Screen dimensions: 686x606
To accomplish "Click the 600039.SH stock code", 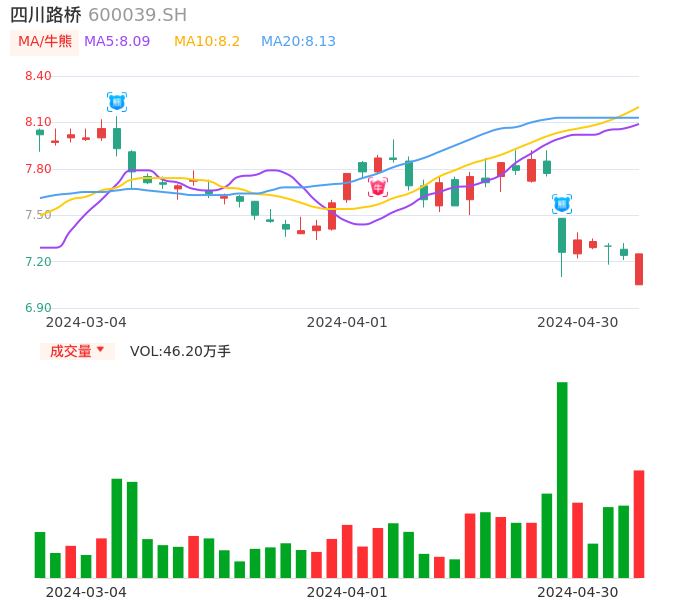I will 138,15.
